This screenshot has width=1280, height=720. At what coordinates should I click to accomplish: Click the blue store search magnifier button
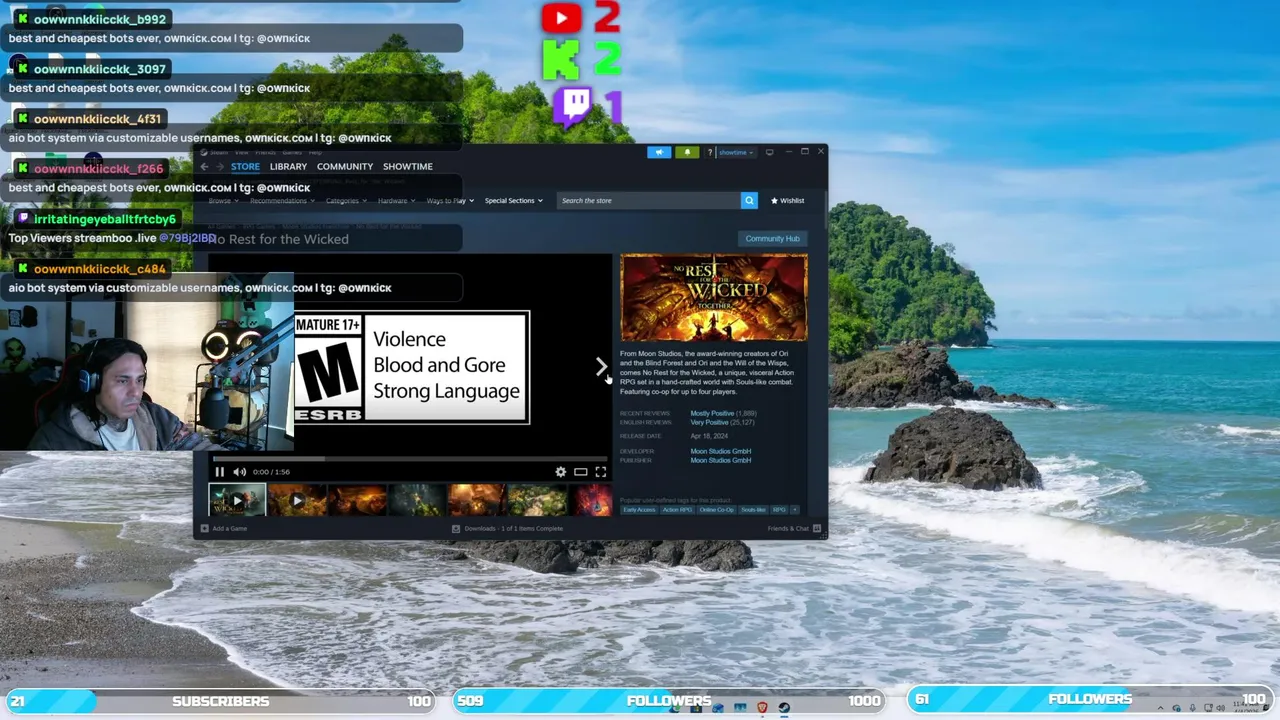pos(749,200)
